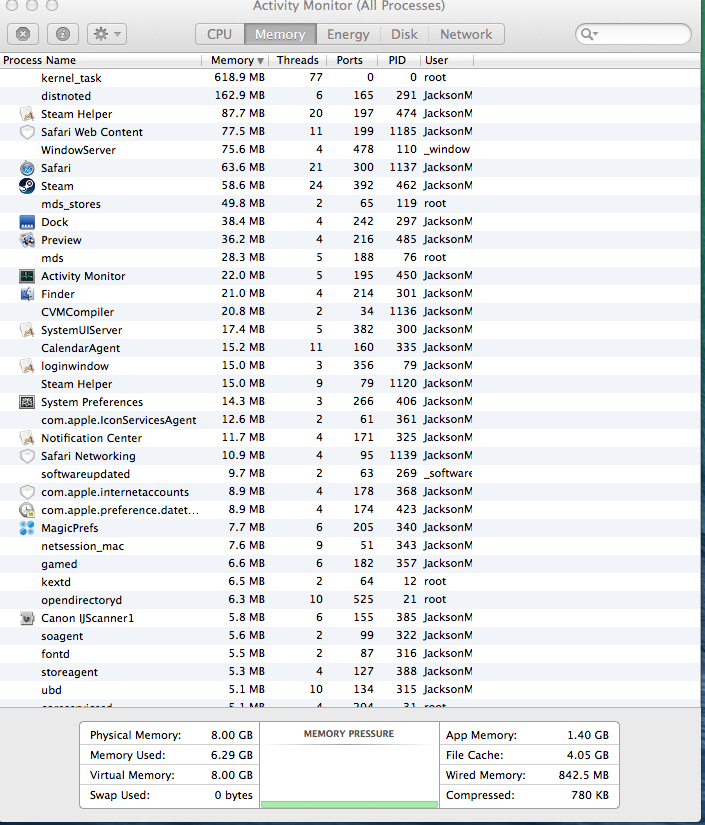Open the gear action menu

(107, 34)
